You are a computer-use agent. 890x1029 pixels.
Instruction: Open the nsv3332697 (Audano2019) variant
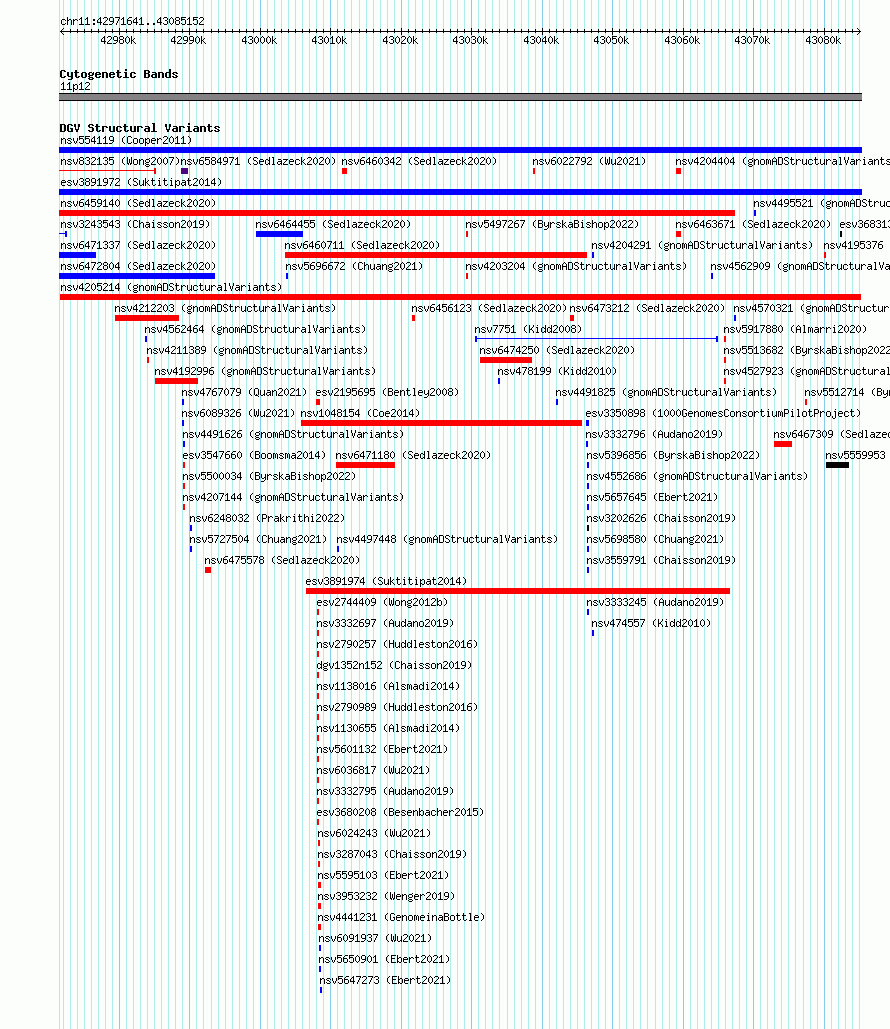385,623
